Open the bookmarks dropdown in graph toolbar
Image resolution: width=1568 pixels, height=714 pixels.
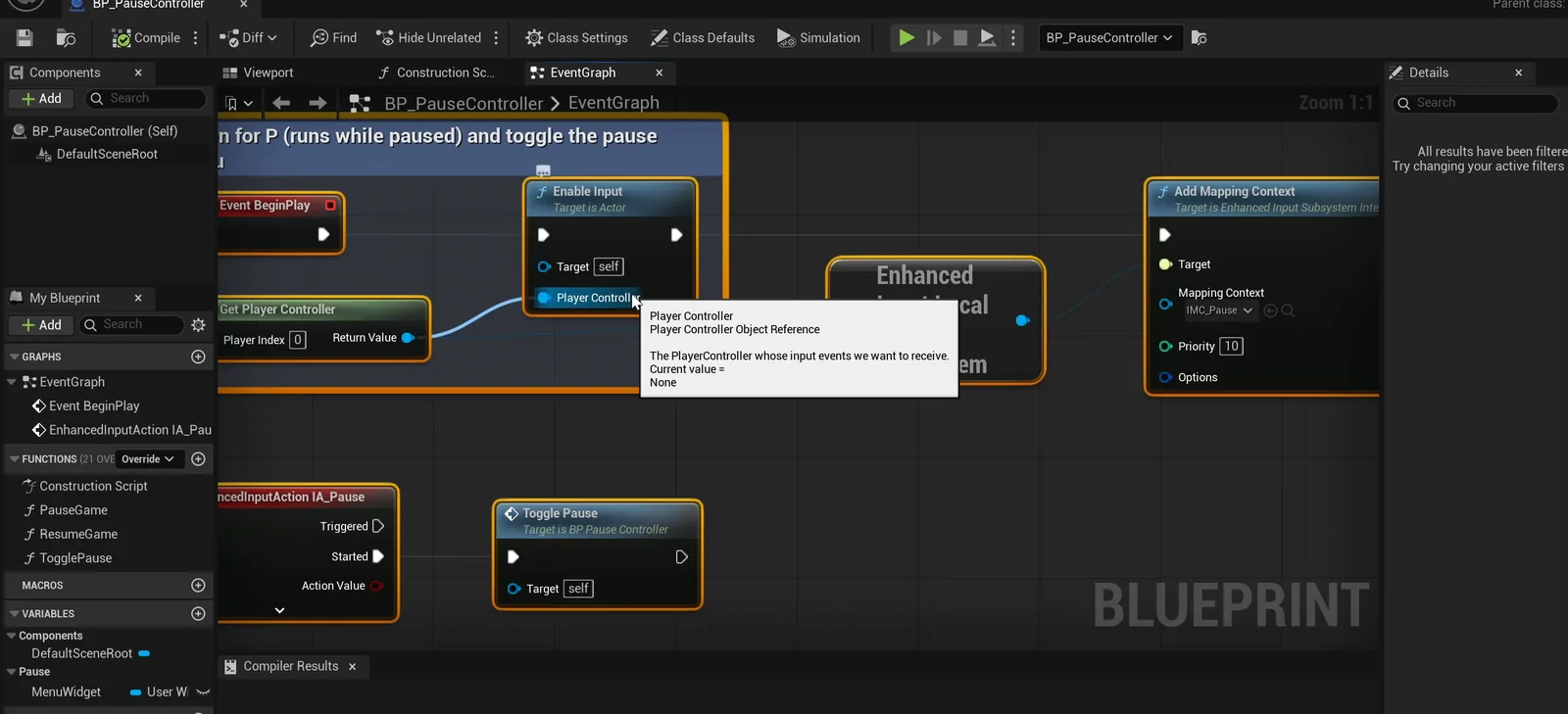coord(239,103)
